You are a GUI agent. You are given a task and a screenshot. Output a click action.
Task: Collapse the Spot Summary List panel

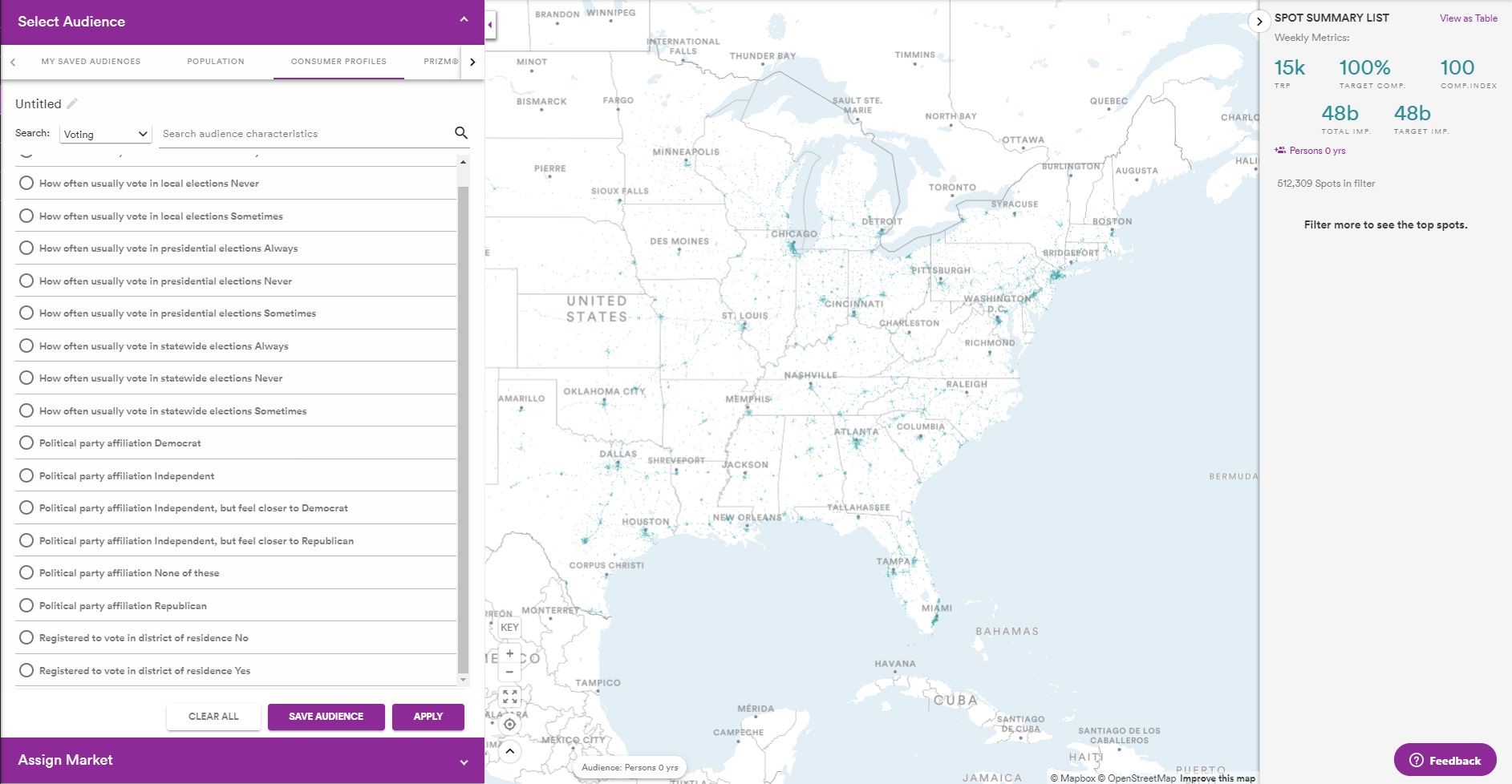(1259, 22)
